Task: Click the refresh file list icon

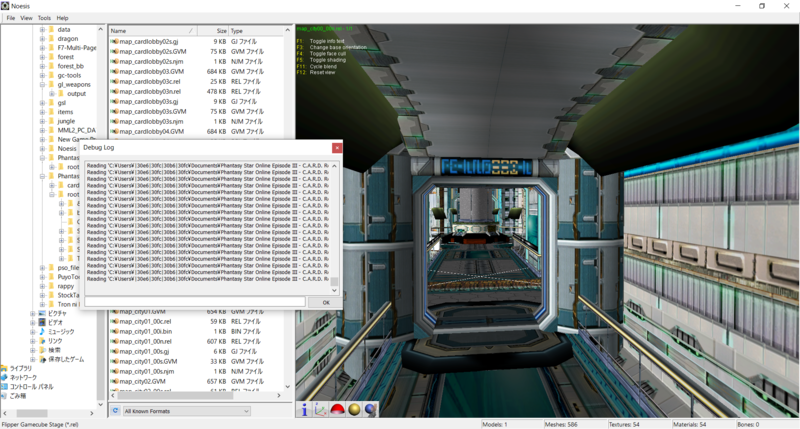Action: pyautogui.click(x=115, y=411)
